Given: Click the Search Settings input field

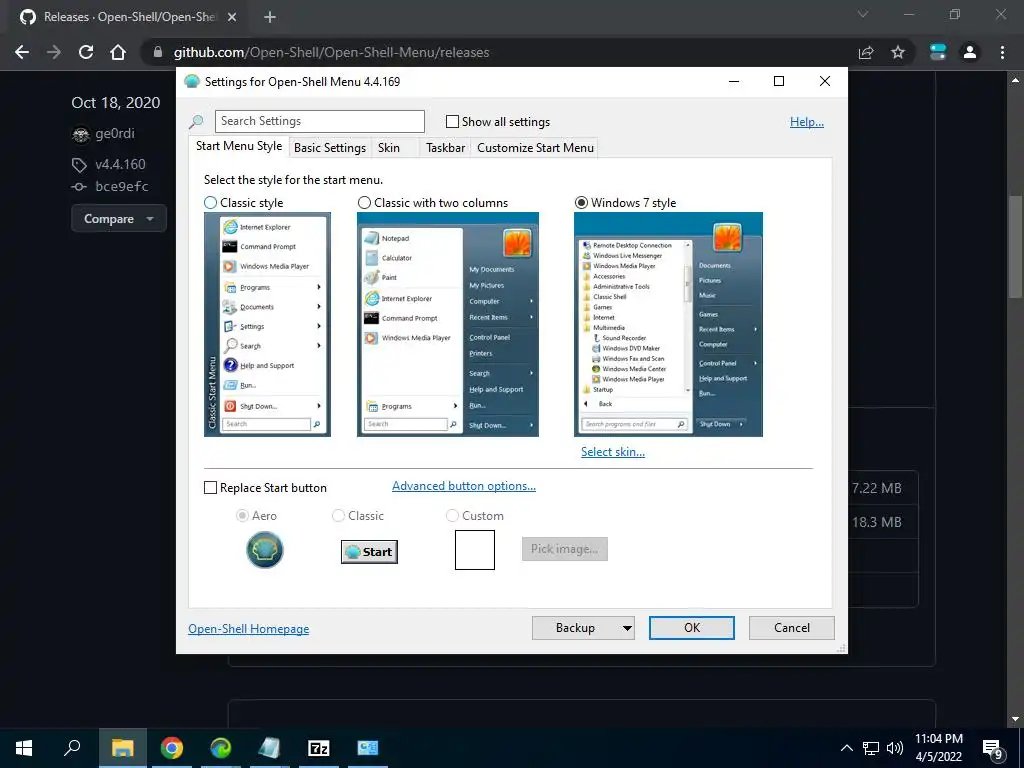Looking at the screenshot, I should click(319, 121).
